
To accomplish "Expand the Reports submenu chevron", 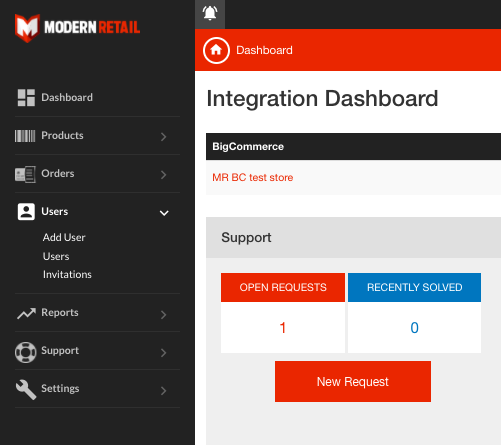I will pyautogui.click(x=163, y=314).
